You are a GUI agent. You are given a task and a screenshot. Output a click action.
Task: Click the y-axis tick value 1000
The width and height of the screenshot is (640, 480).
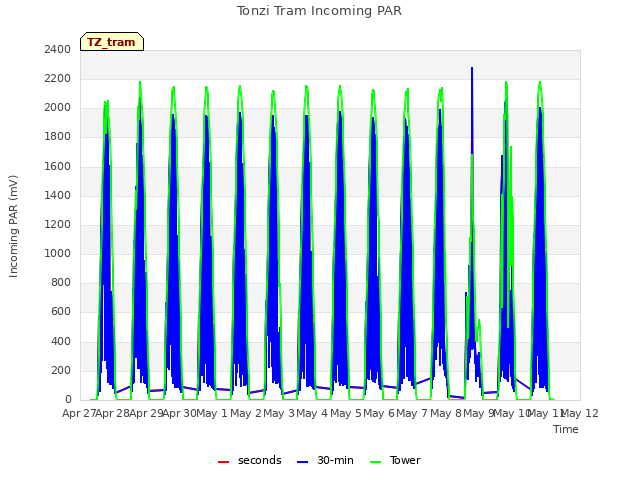(58, 253)
